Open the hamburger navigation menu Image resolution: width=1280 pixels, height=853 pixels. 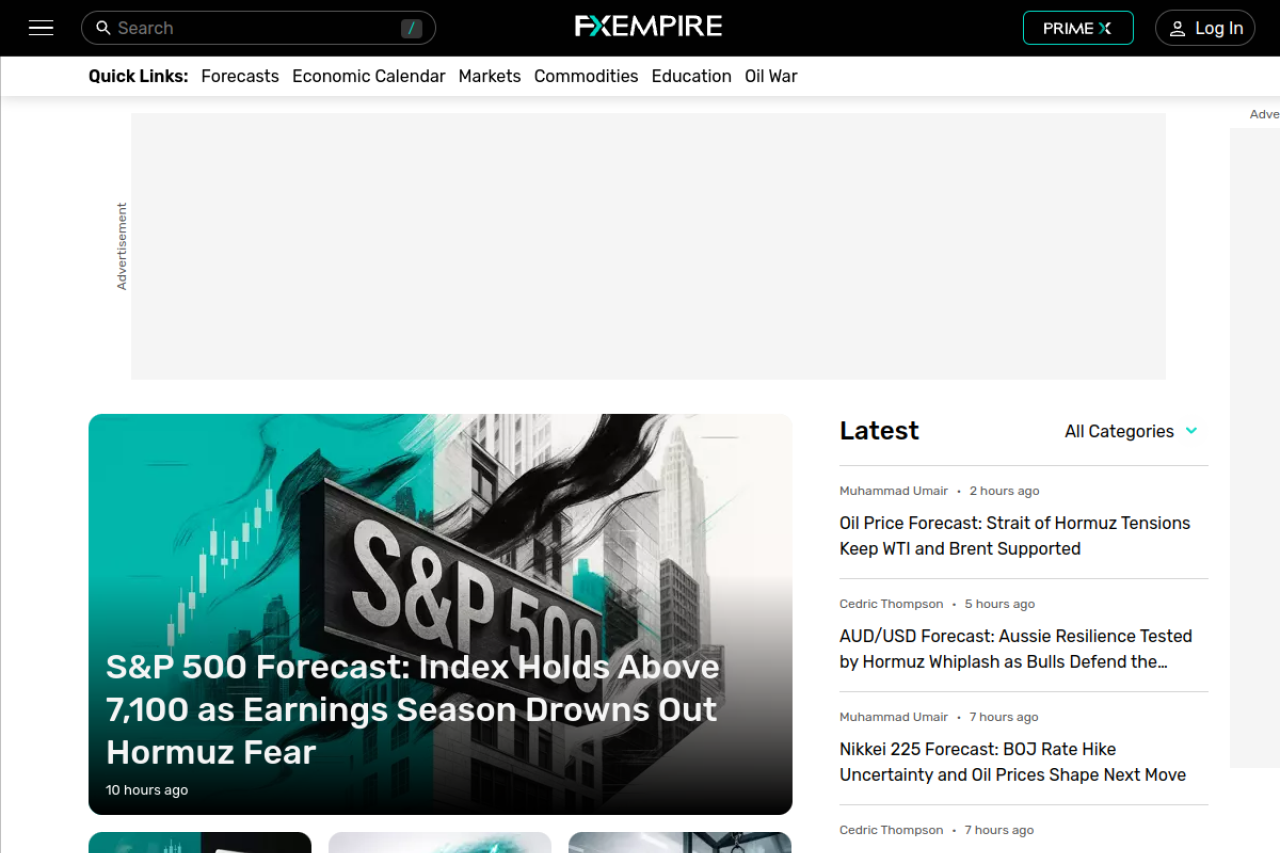point(41,28)
